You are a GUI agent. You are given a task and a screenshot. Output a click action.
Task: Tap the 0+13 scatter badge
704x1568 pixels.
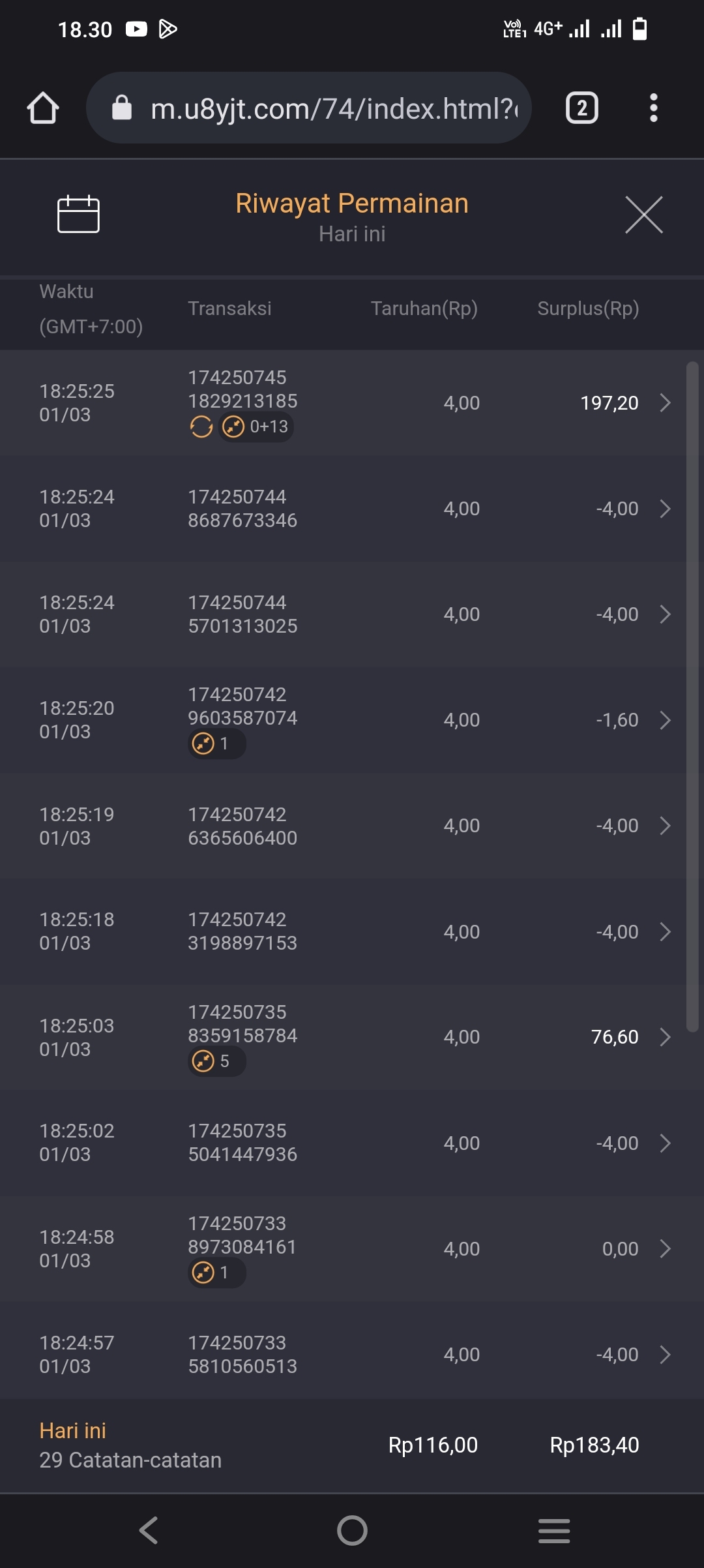tap(256, 427)
